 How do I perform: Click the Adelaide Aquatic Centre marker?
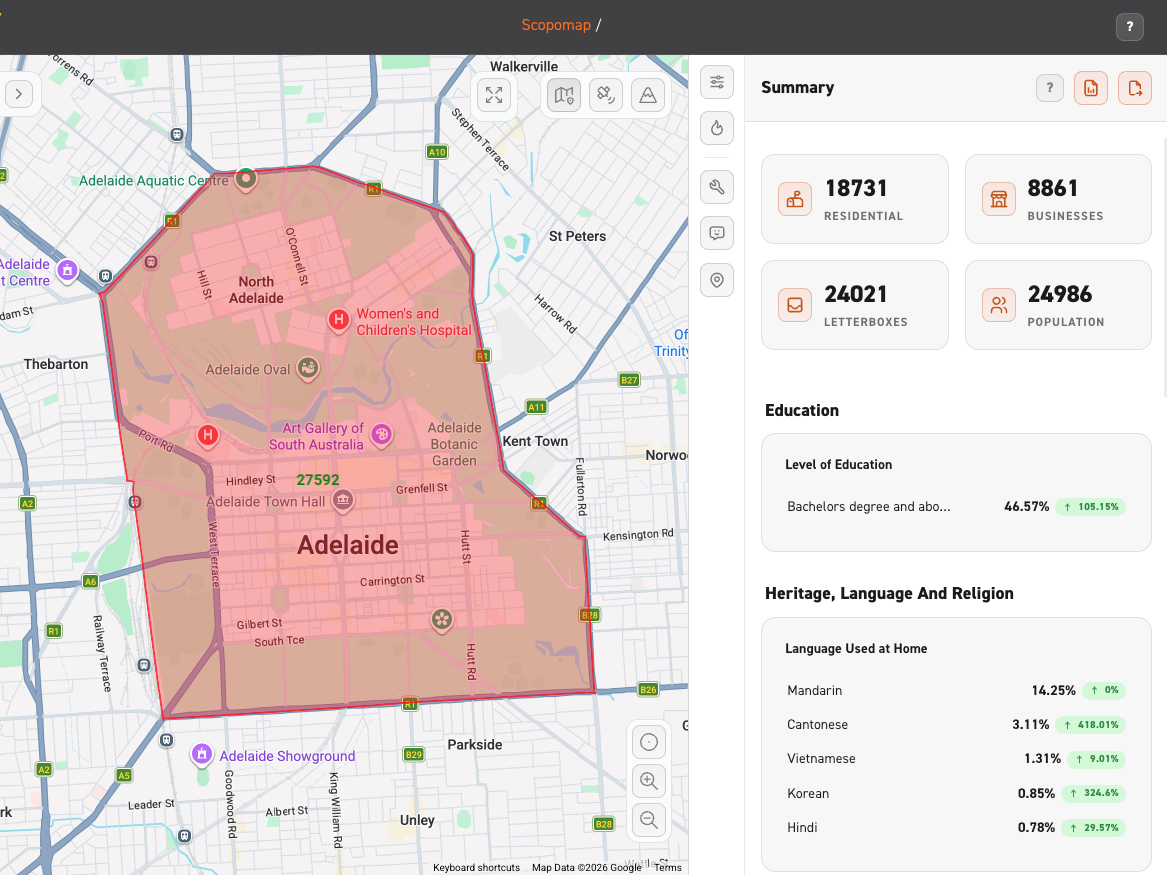point(246,179)
